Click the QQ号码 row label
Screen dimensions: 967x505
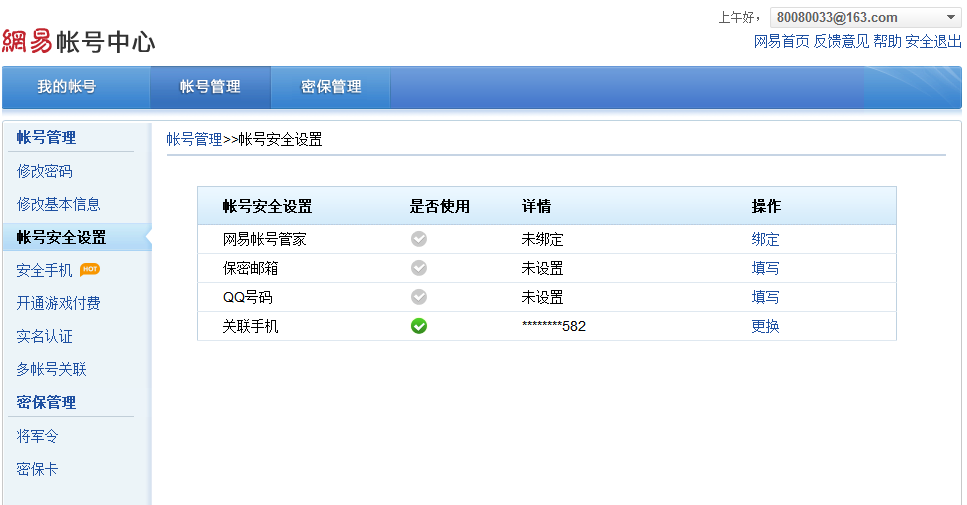click(x=247, y=297)
